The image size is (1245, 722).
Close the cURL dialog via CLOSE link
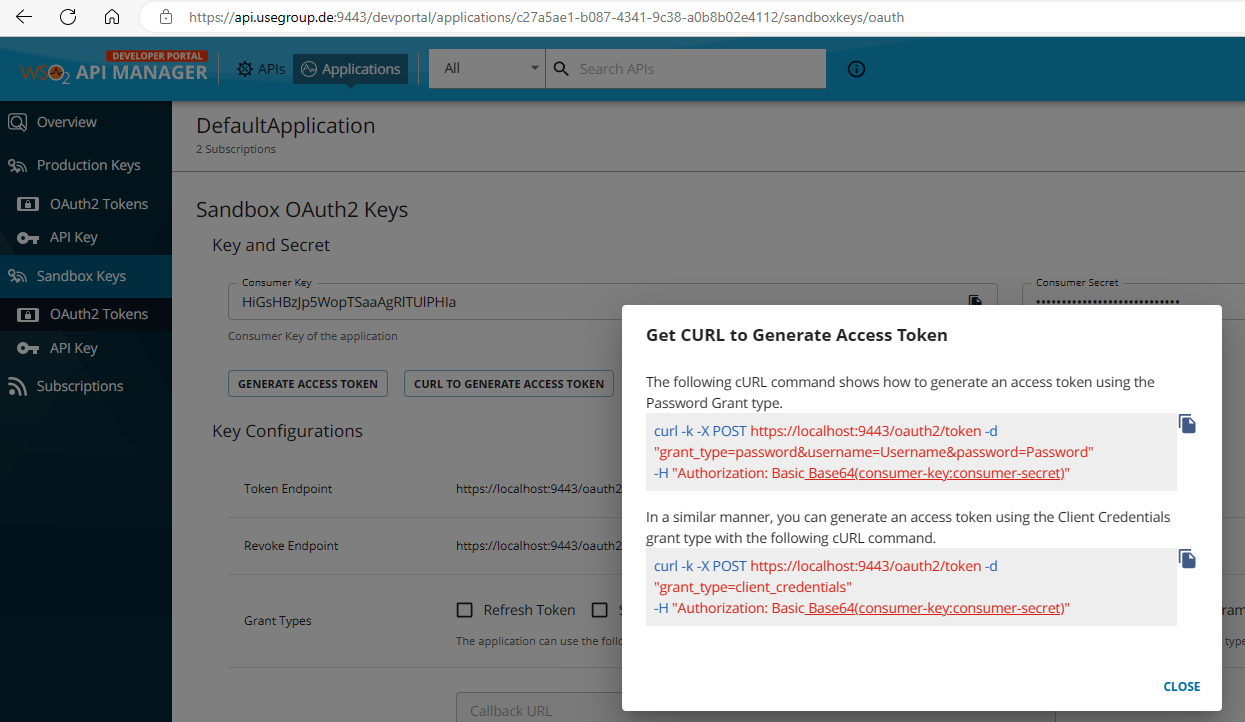pyautogui.click(x=1181, y=686)
